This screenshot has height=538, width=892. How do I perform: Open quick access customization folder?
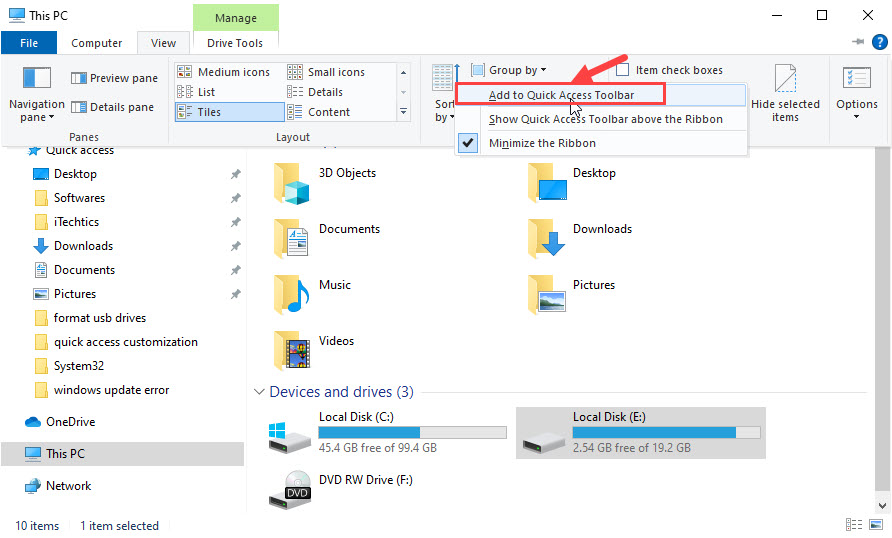[x=126, y=341]
